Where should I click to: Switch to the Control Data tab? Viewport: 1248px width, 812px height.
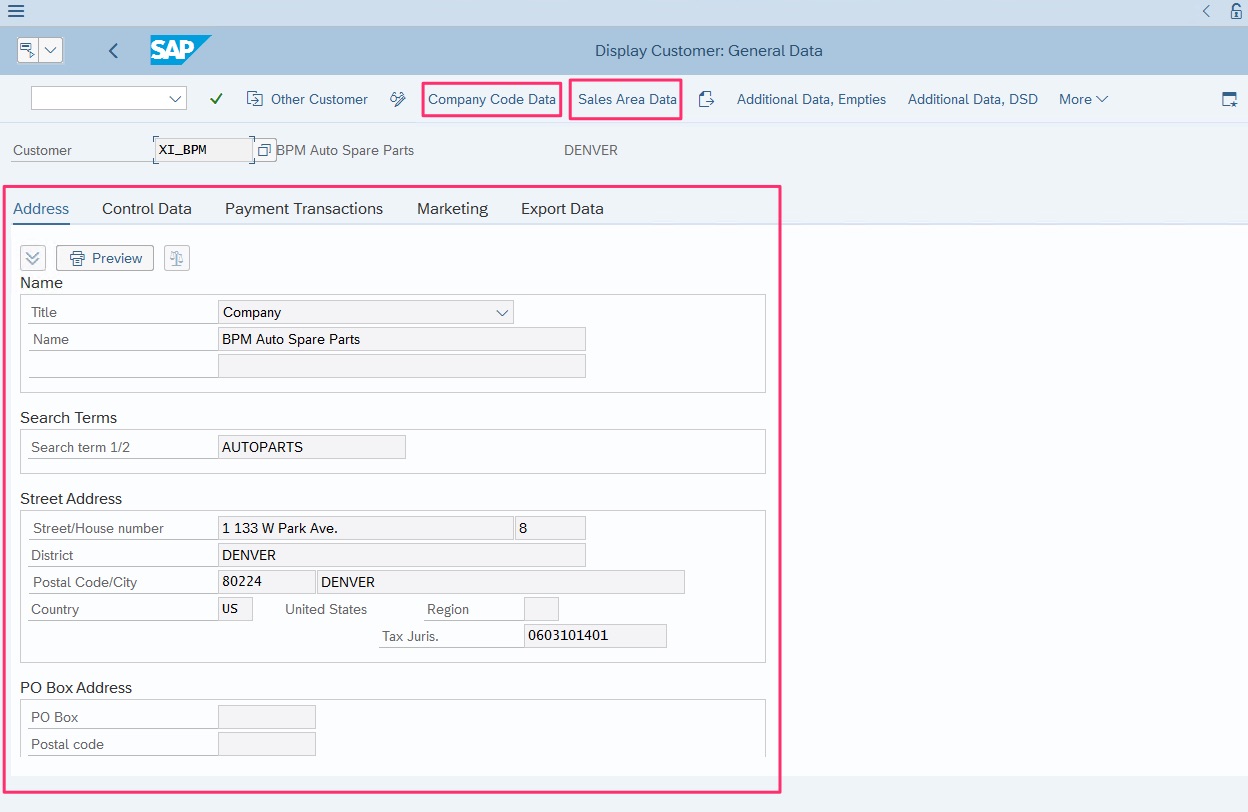[147, 208]
